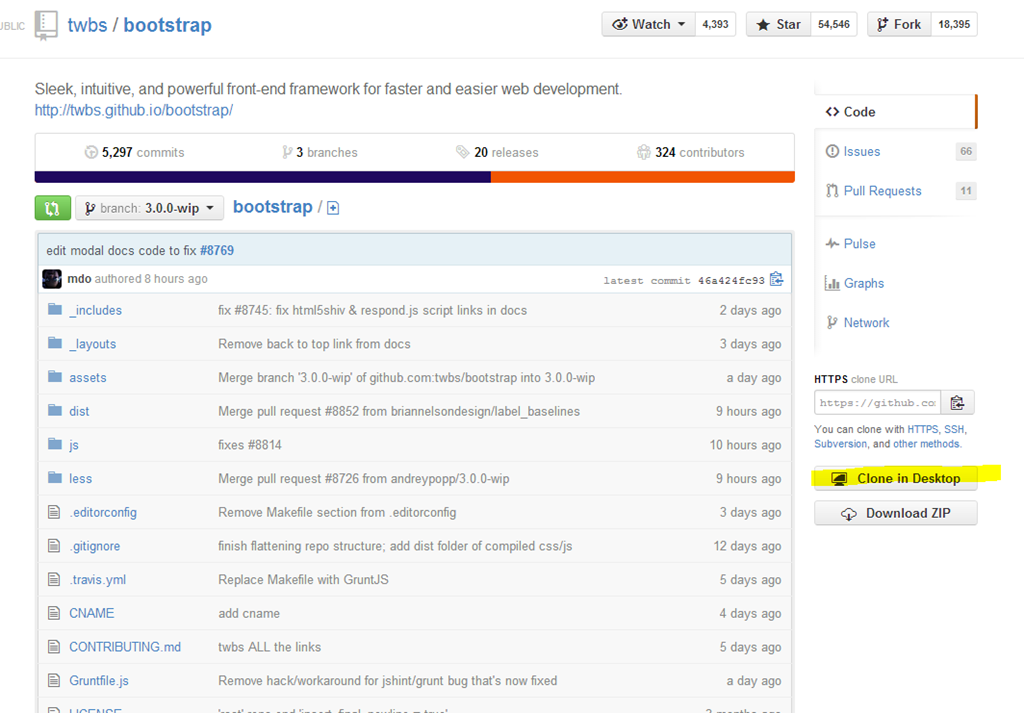Open issue #8769 from the commit message
1024x713 pixels.
(217, 251)
